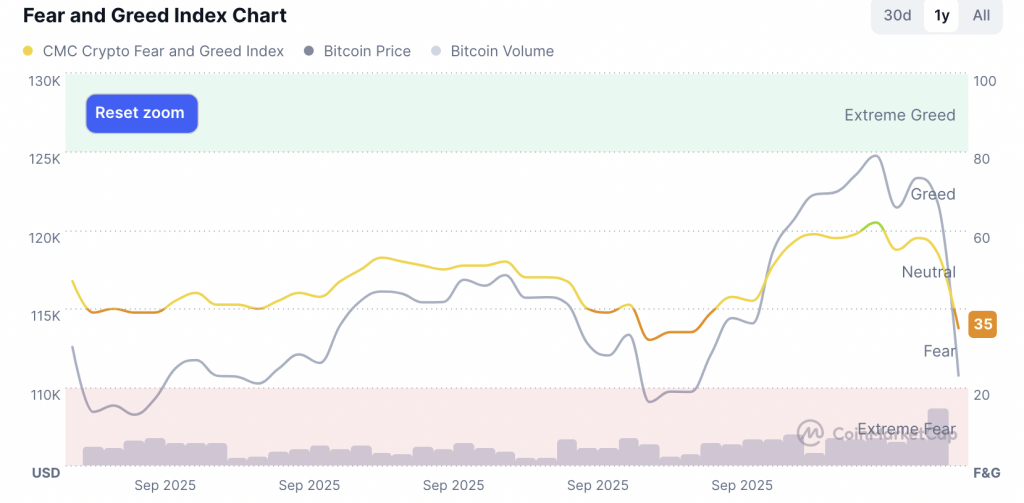The width and height of the screenshot is (1024, 503).
Task: Select the Extreme Greed zone label
Action: tap(899, 115)
